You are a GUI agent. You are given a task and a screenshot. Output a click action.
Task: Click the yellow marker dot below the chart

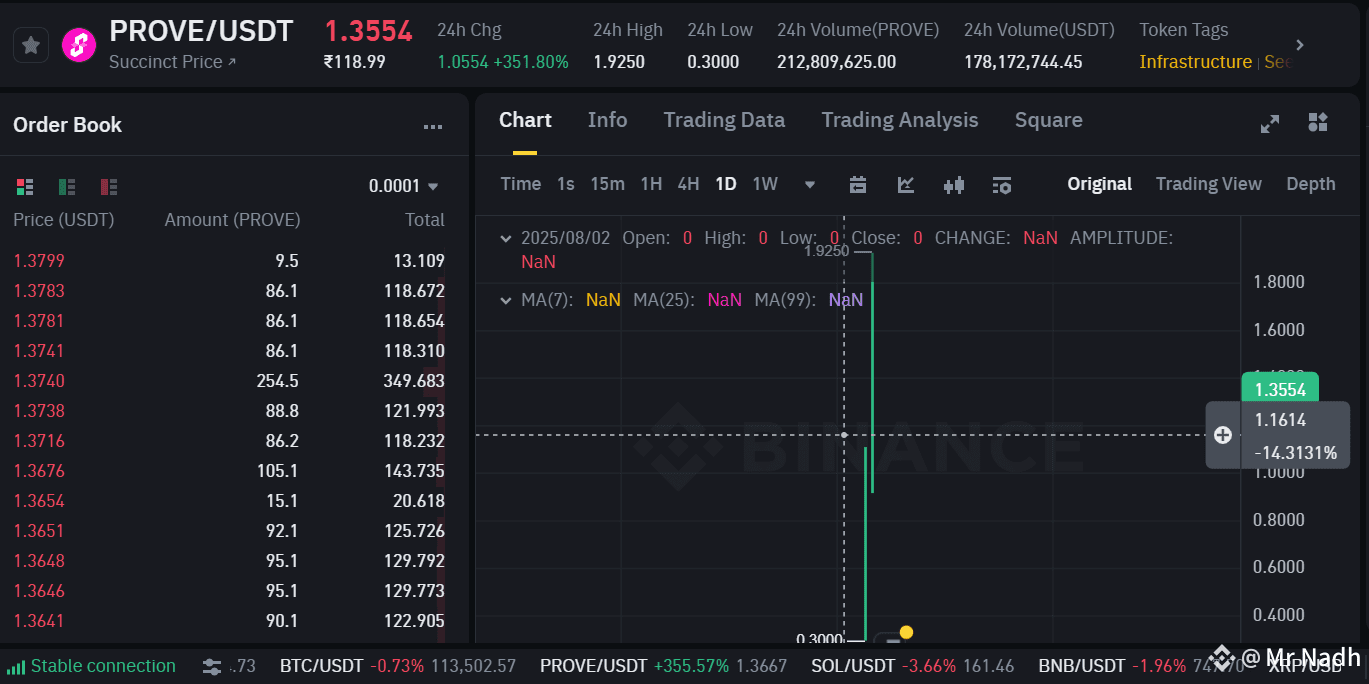click(906, 632)
